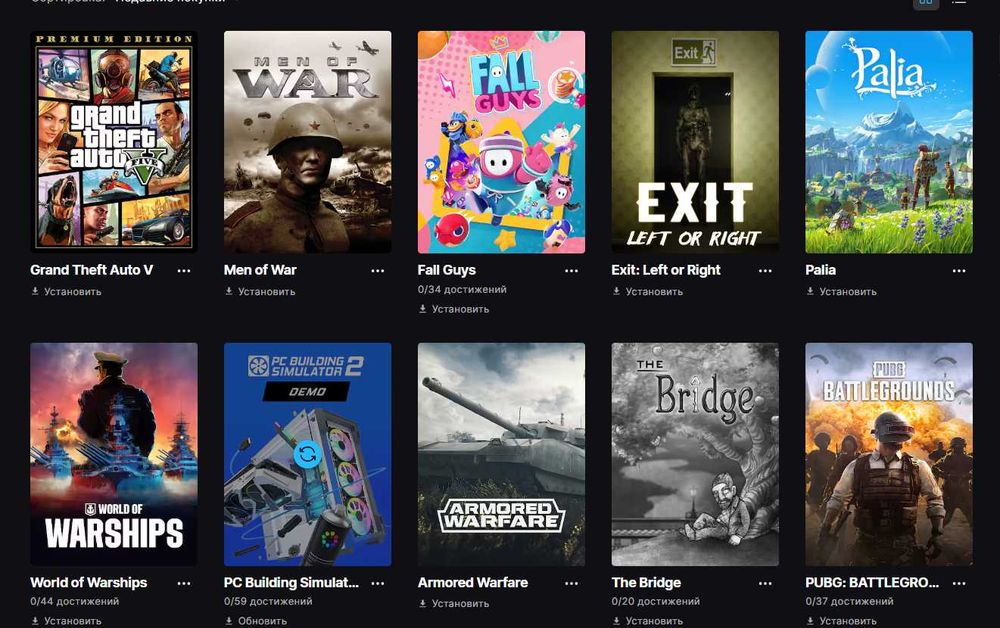Expand the sort order dropdown
Screen dimensions: 1000x628
click(x=172, y=1)
